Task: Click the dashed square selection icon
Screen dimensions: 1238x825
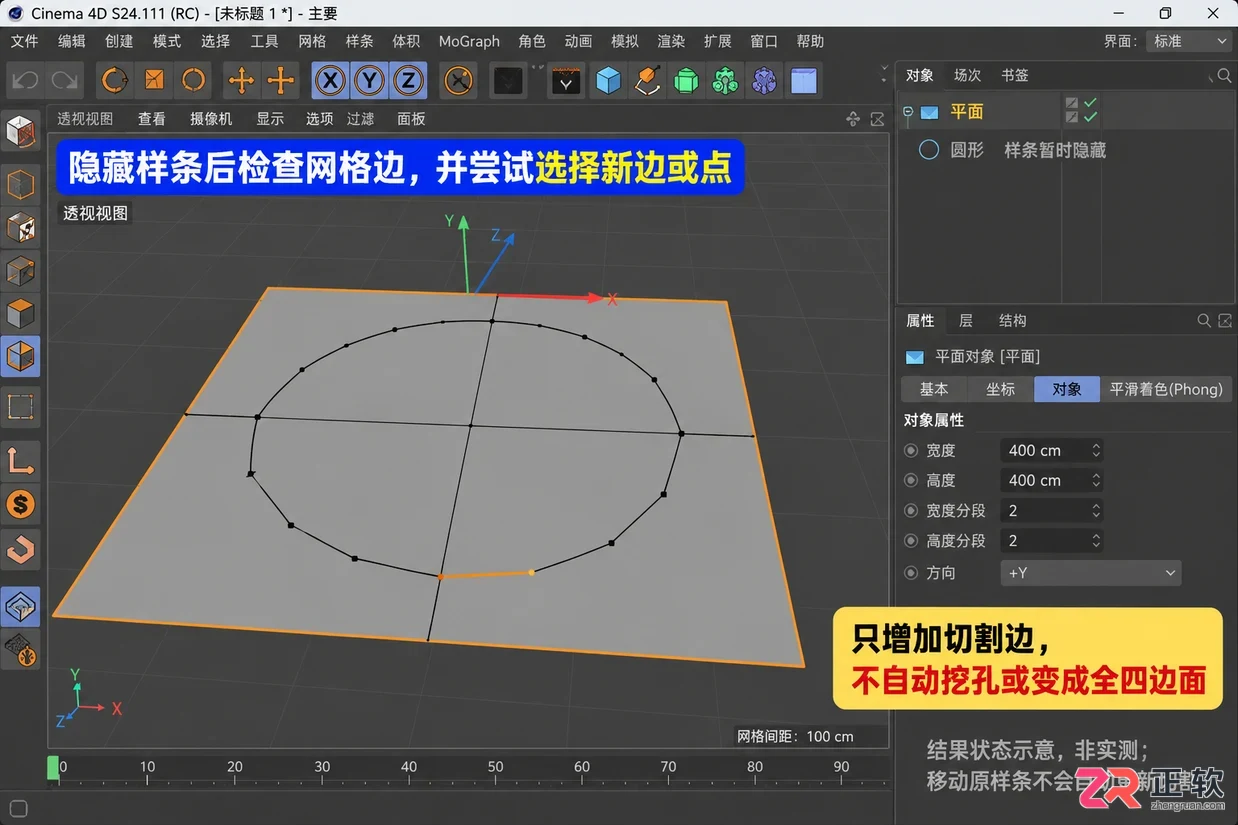Action: click(21, 407)
